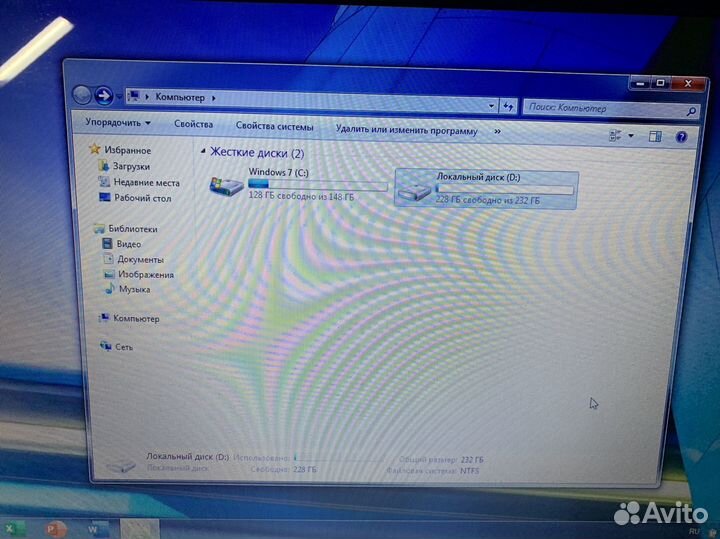Click Свойства in the toolbar
720x539 pixels.
pos(193,124)
